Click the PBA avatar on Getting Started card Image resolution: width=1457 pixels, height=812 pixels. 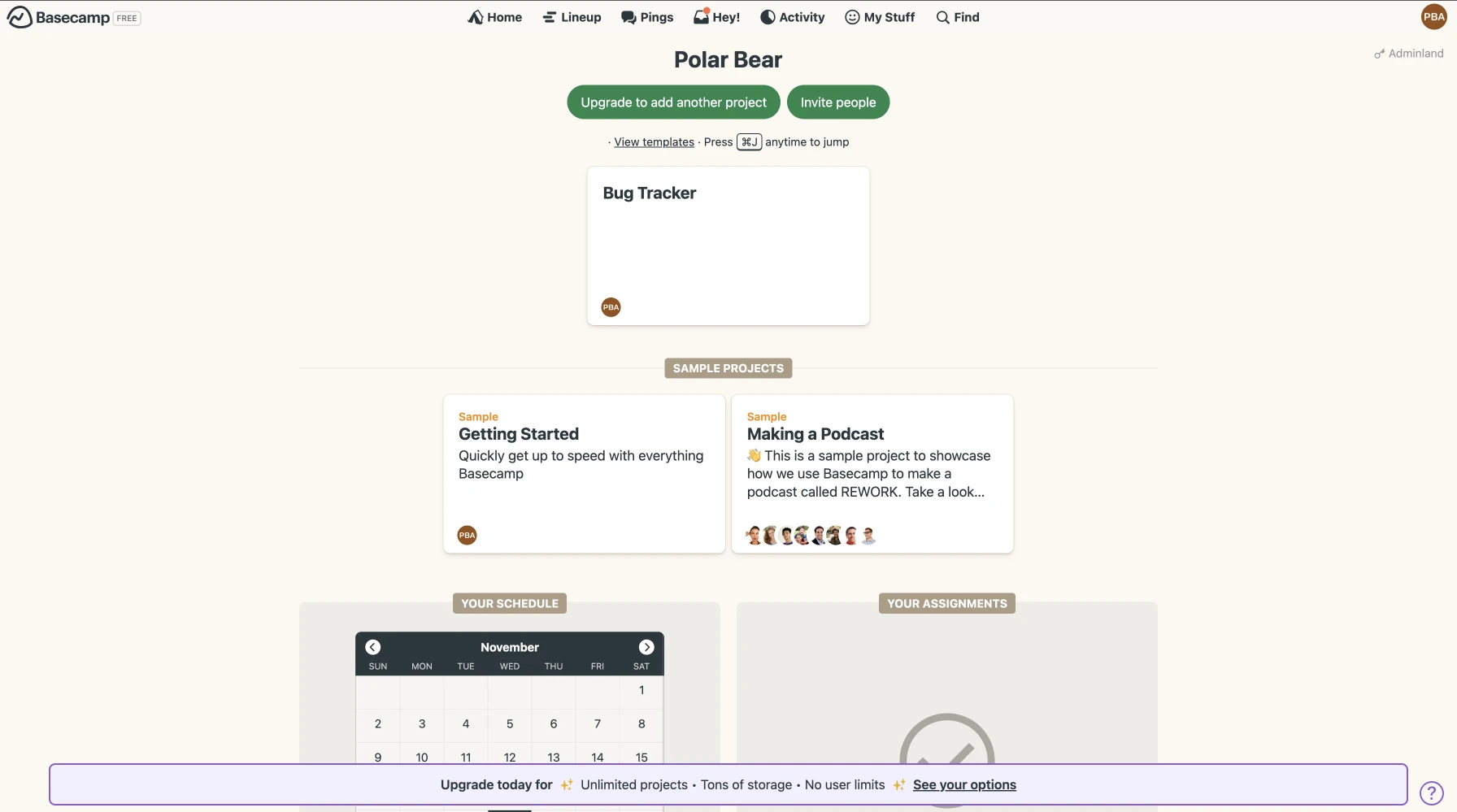click(467, 536)
